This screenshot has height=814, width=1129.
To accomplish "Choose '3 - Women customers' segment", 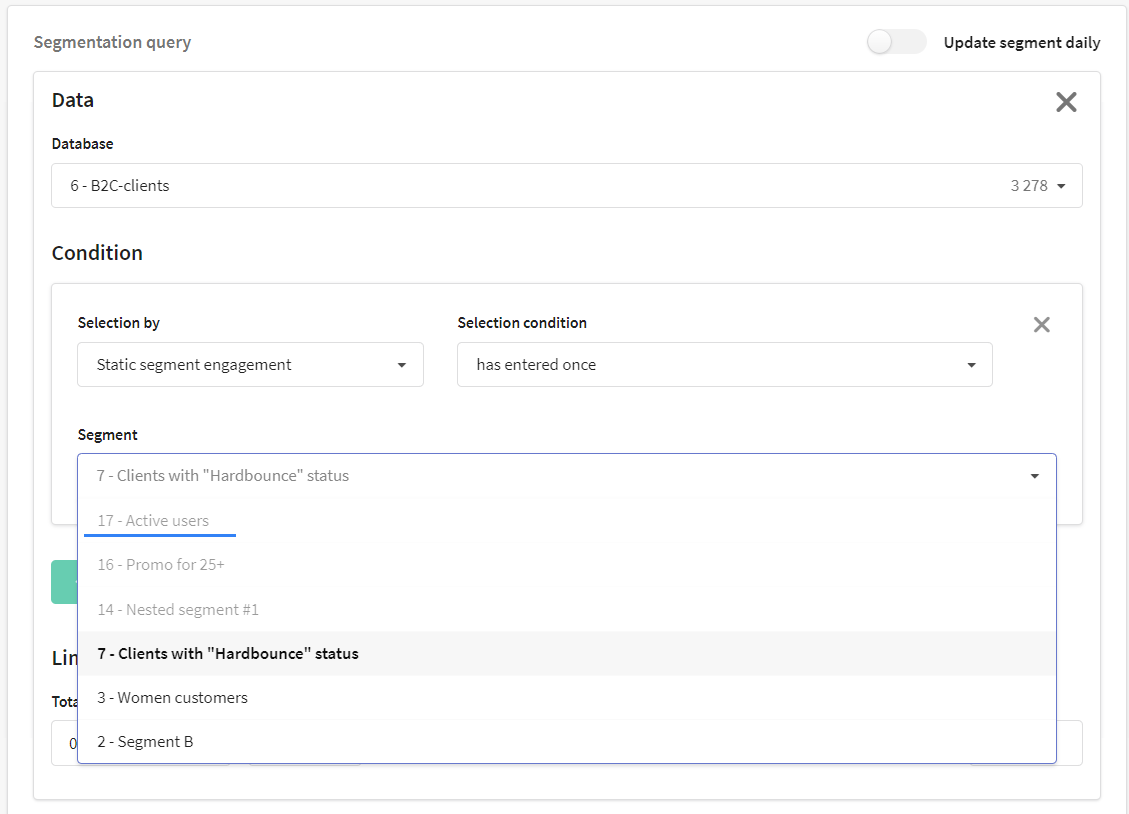I will tap(172, 698).
